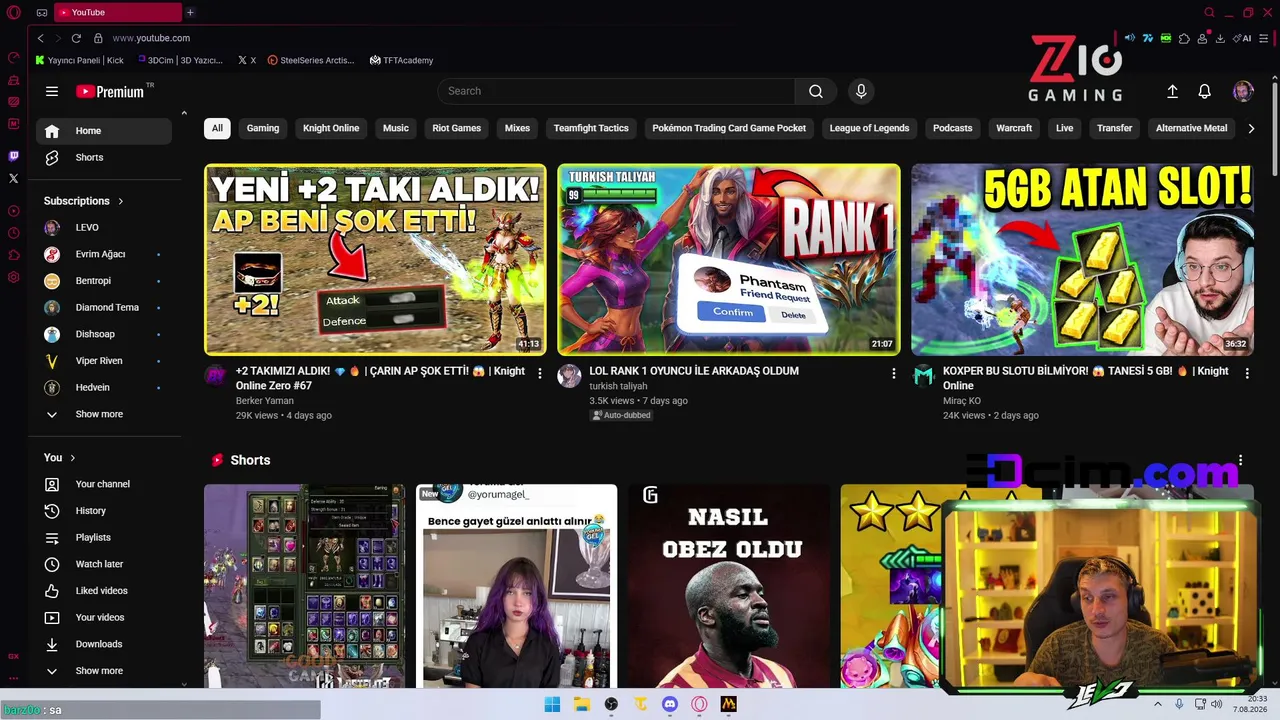Click the YouTube search input field
The height and width of the screenshot is (720, 1280).
click(x=615, y=91)
